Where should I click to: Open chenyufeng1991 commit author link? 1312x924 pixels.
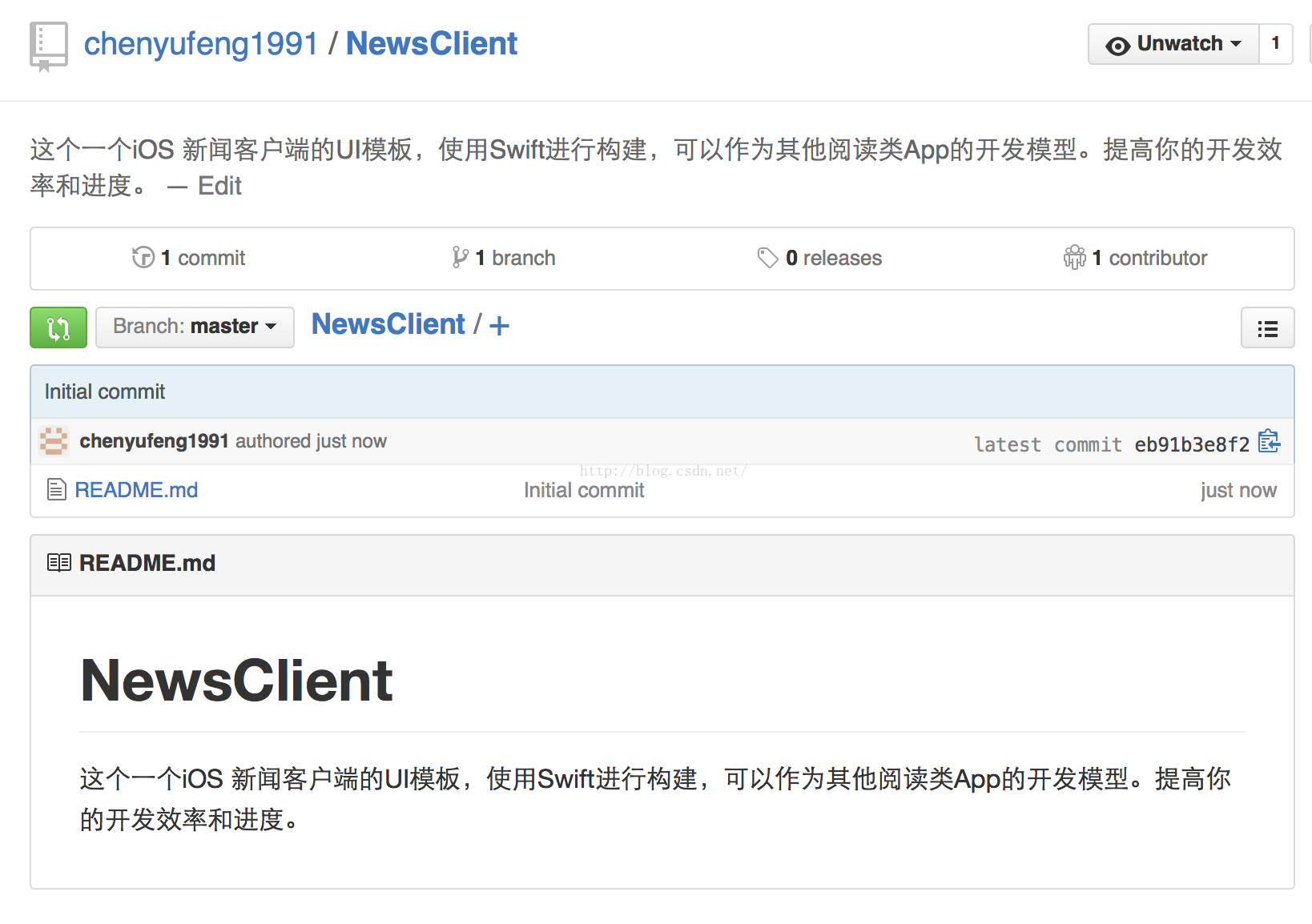pyautogui.click(x=155, y=441)
